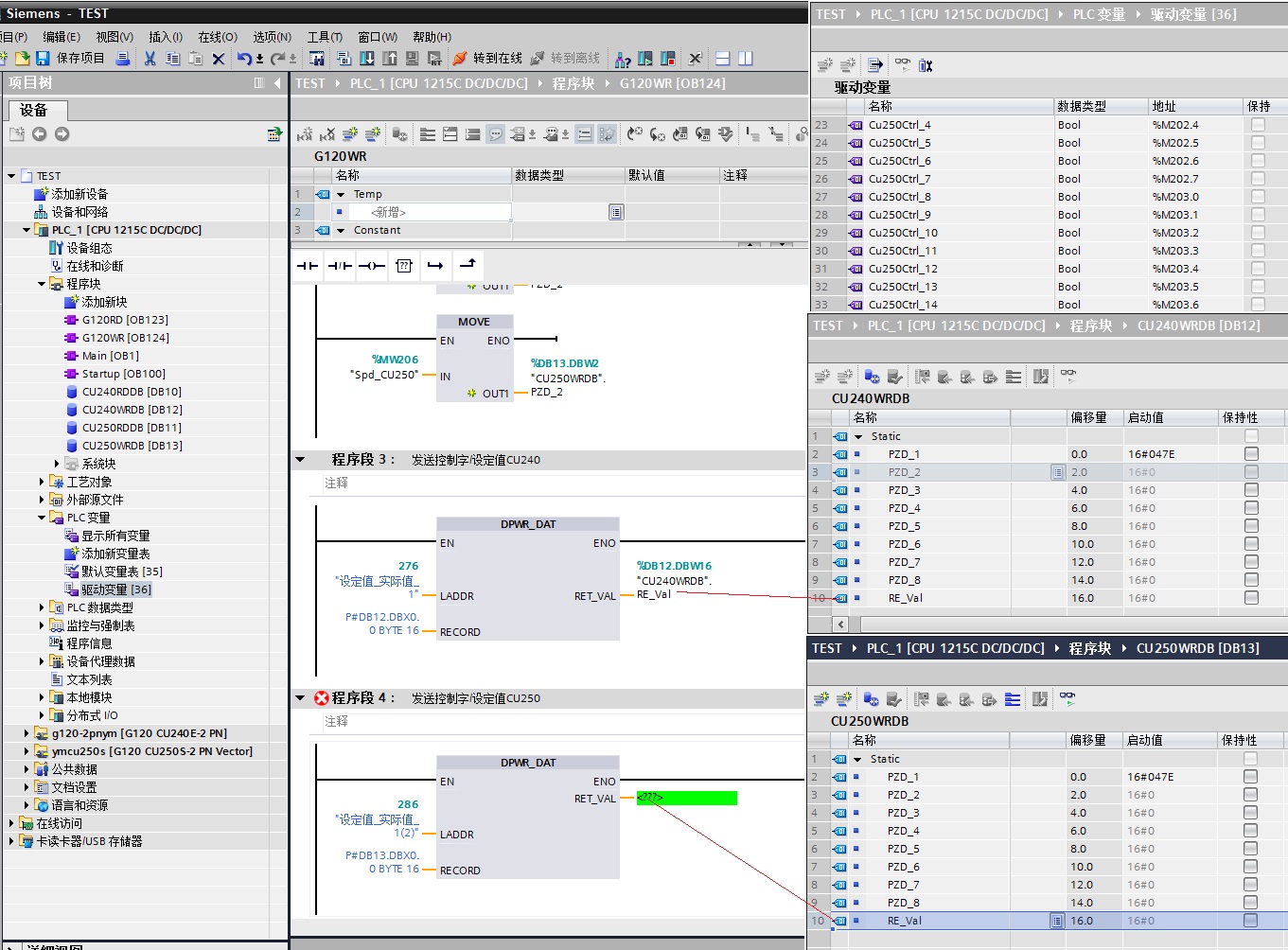This screenshot has height=950, width=1288.
Task: Click the Cut scissors icon
Action: pos(150,59)
